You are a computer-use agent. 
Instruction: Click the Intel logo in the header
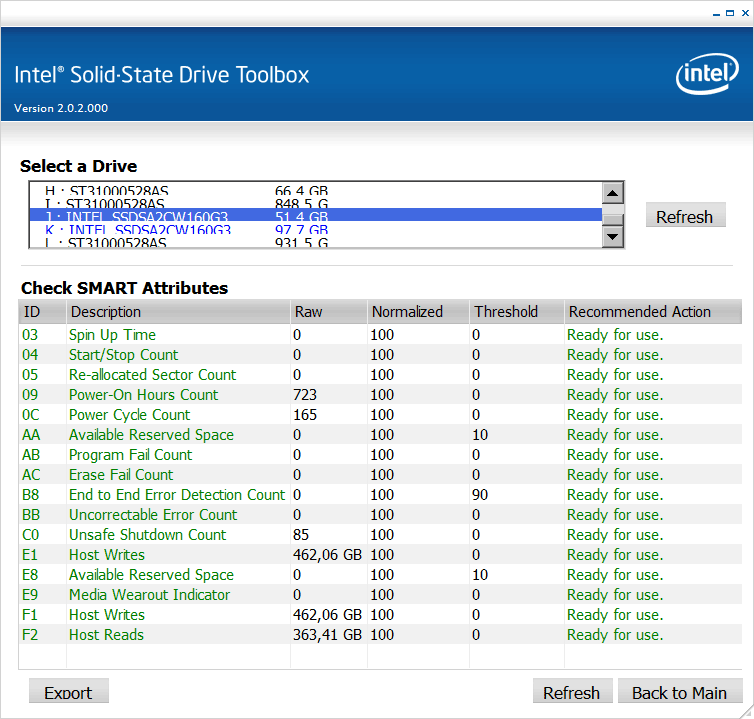click(x=708, y=75)
